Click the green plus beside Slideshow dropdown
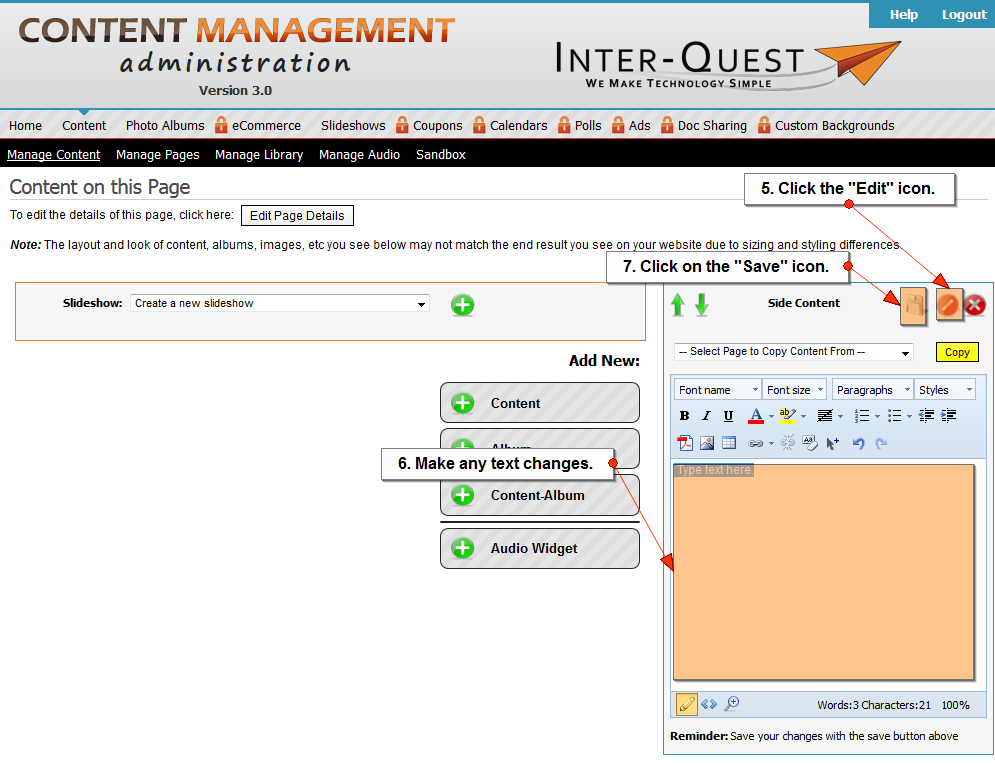This screenshot has width=995, height=764. tap(462, 305)
